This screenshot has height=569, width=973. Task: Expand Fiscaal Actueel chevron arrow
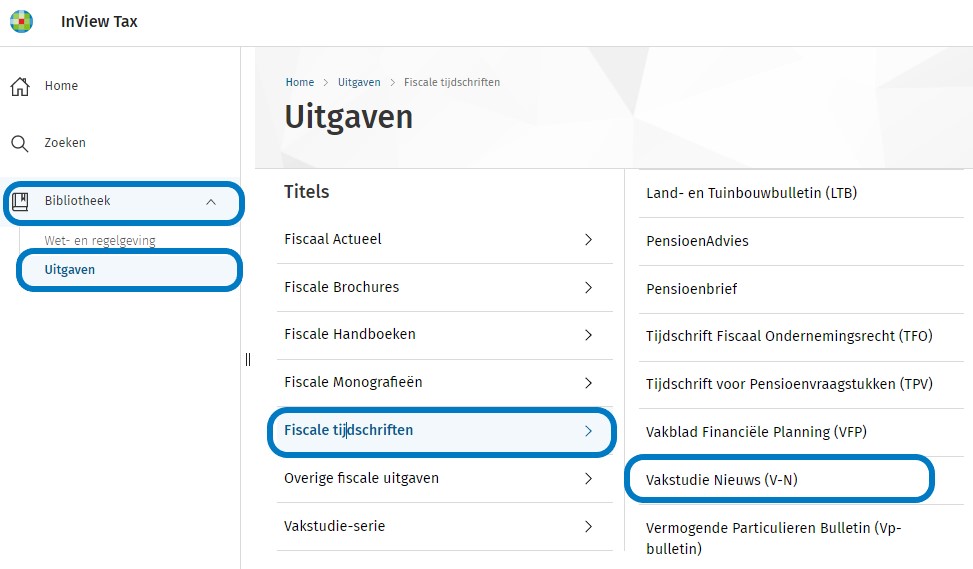click(x=588, y=240)
